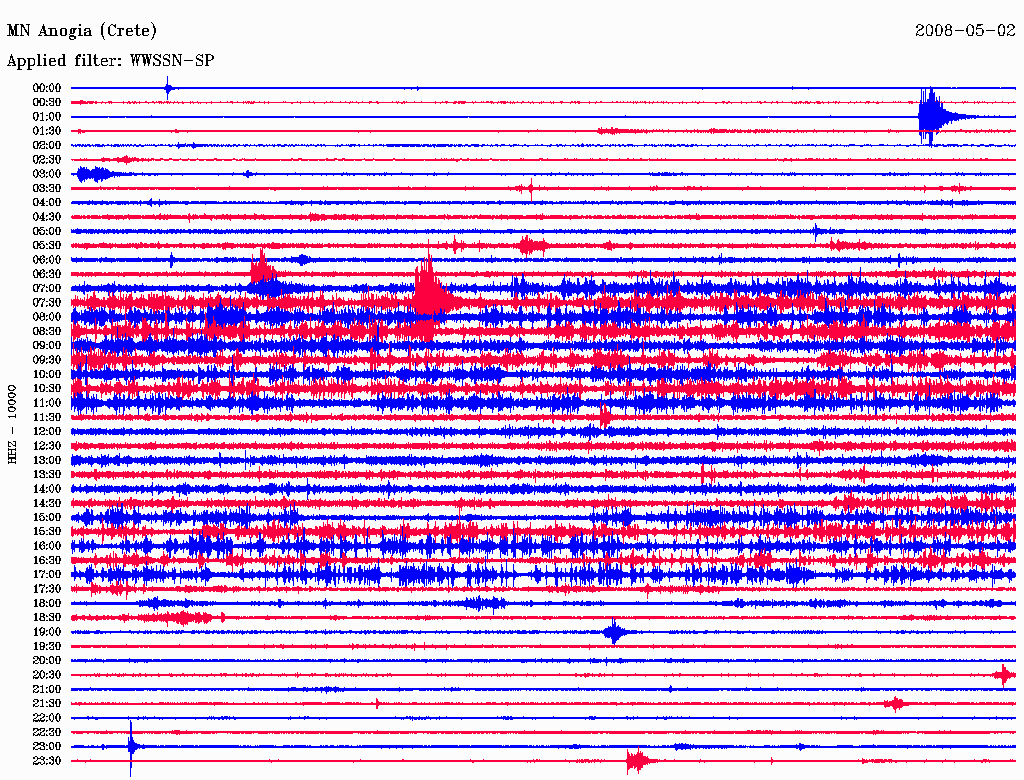
Task: Select the 14:00 time label
Action: coord(47,489)
